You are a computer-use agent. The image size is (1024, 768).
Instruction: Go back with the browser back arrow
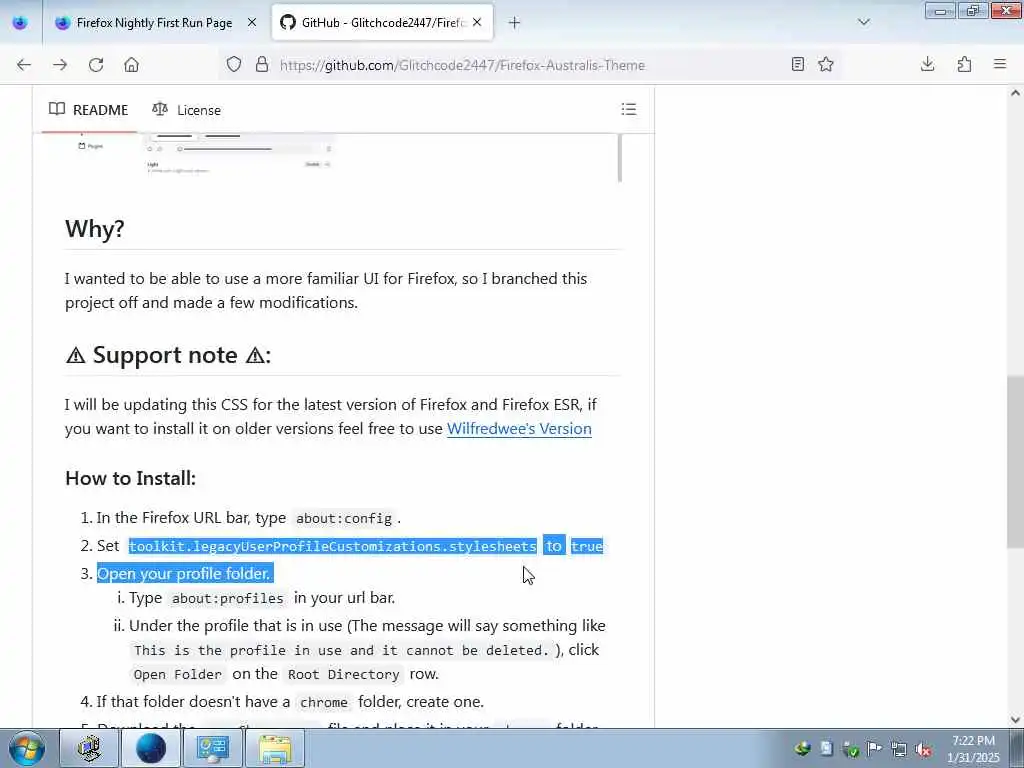point(24,65)
